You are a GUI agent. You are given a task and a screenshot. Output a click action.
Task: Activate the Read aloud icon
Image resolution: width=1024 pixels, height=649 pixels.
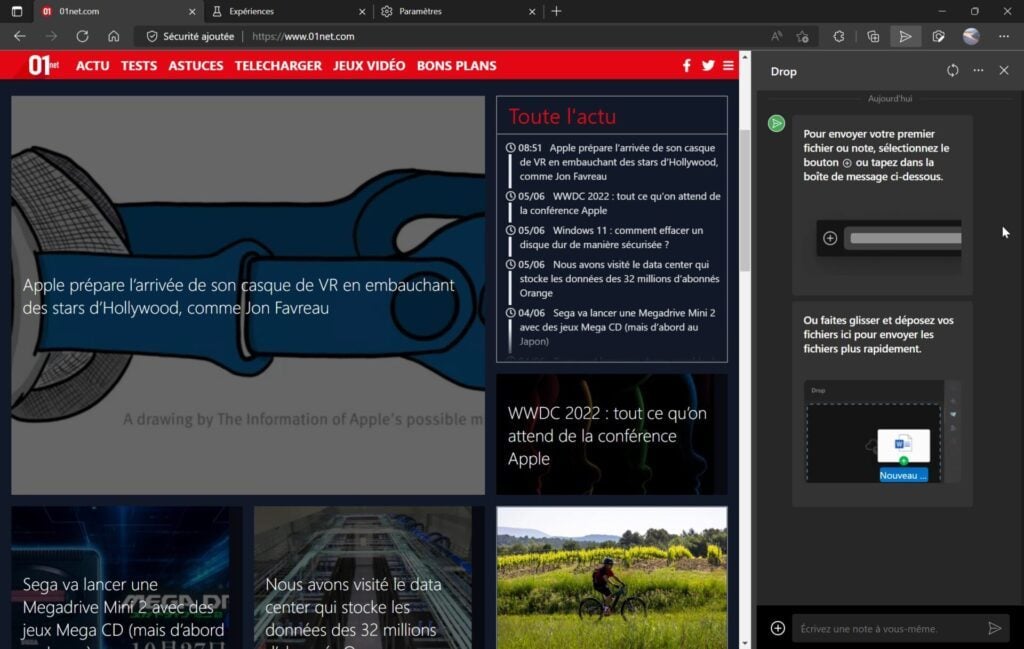click(x=776, y=37)
